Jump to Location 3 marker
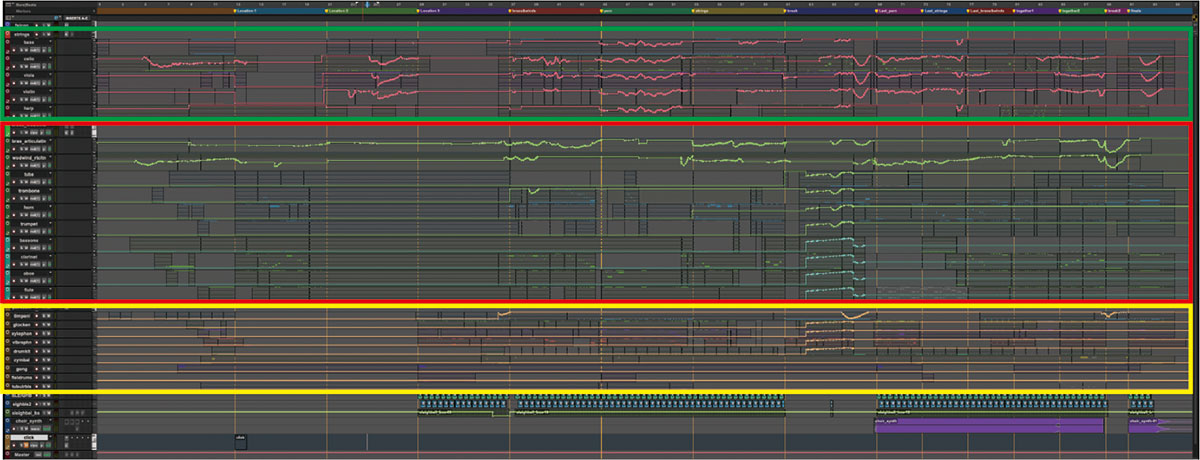This screenshot has height=460, width=1200. coord(430,11)
